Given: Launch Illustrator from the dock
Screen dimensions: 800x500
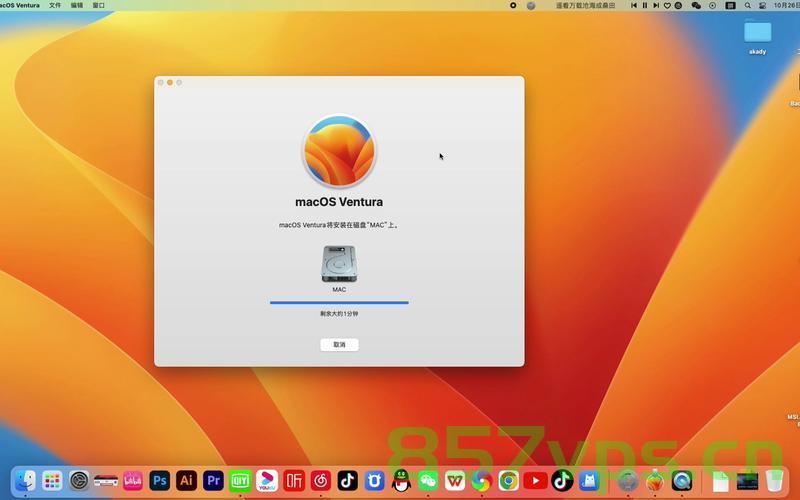Looking at the screenshot, I should 186,481.
